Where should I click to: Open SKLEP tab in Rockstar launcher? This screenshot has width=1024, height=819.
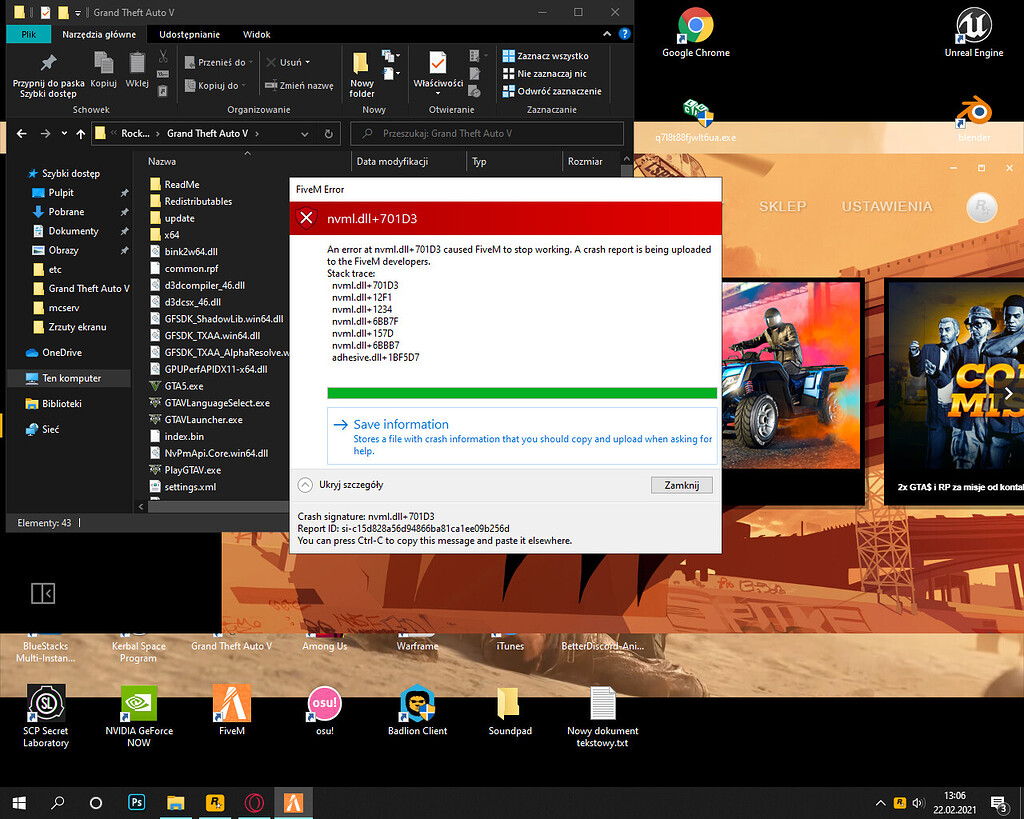782,206
